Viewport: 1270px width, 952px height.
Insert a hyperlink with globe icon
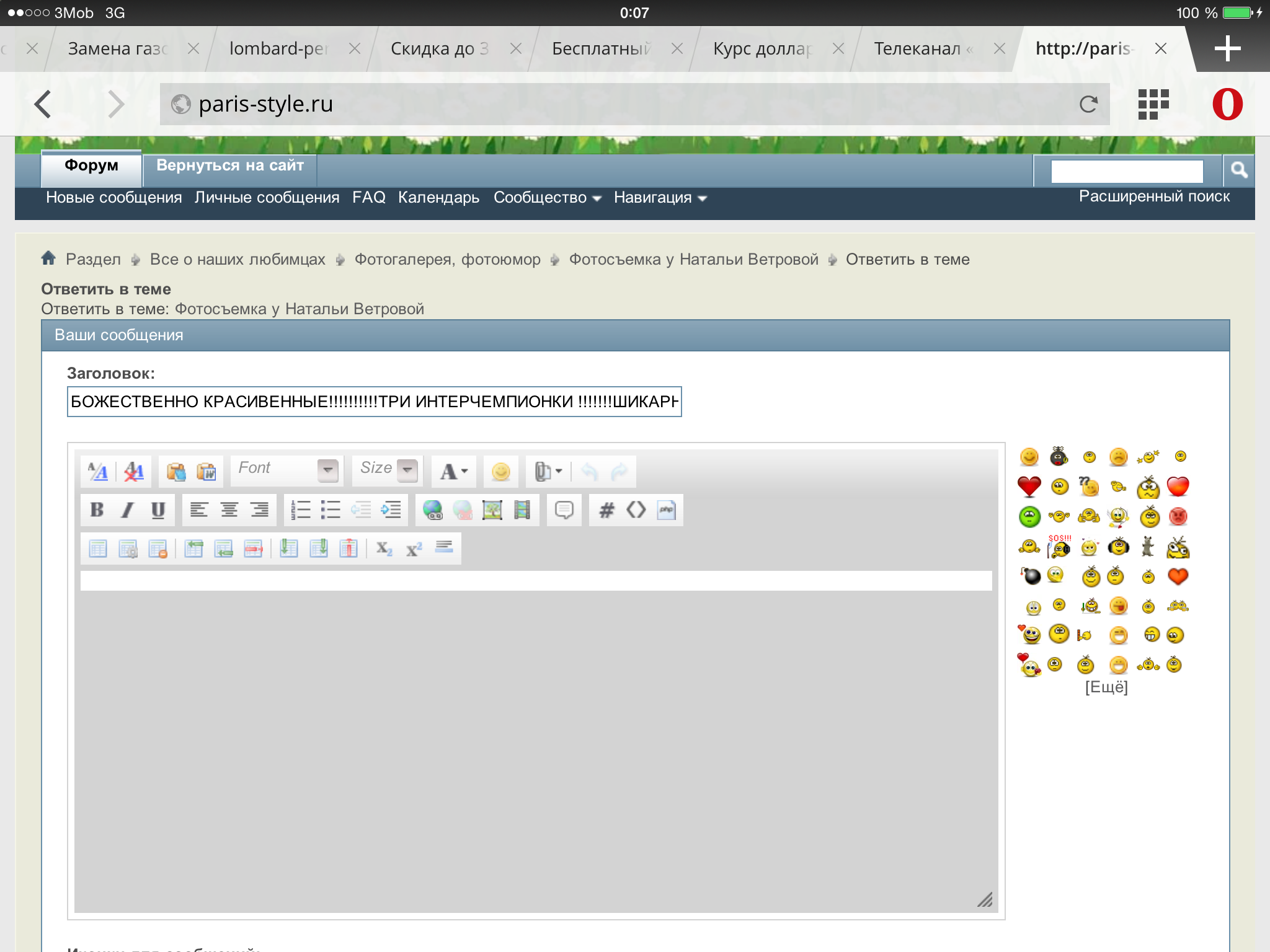coord(432,510)
